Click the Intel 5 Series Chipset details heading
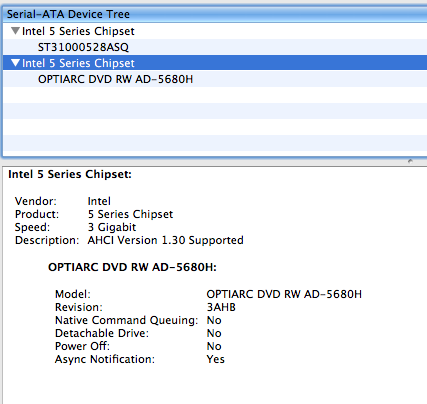 coord(70,174)
